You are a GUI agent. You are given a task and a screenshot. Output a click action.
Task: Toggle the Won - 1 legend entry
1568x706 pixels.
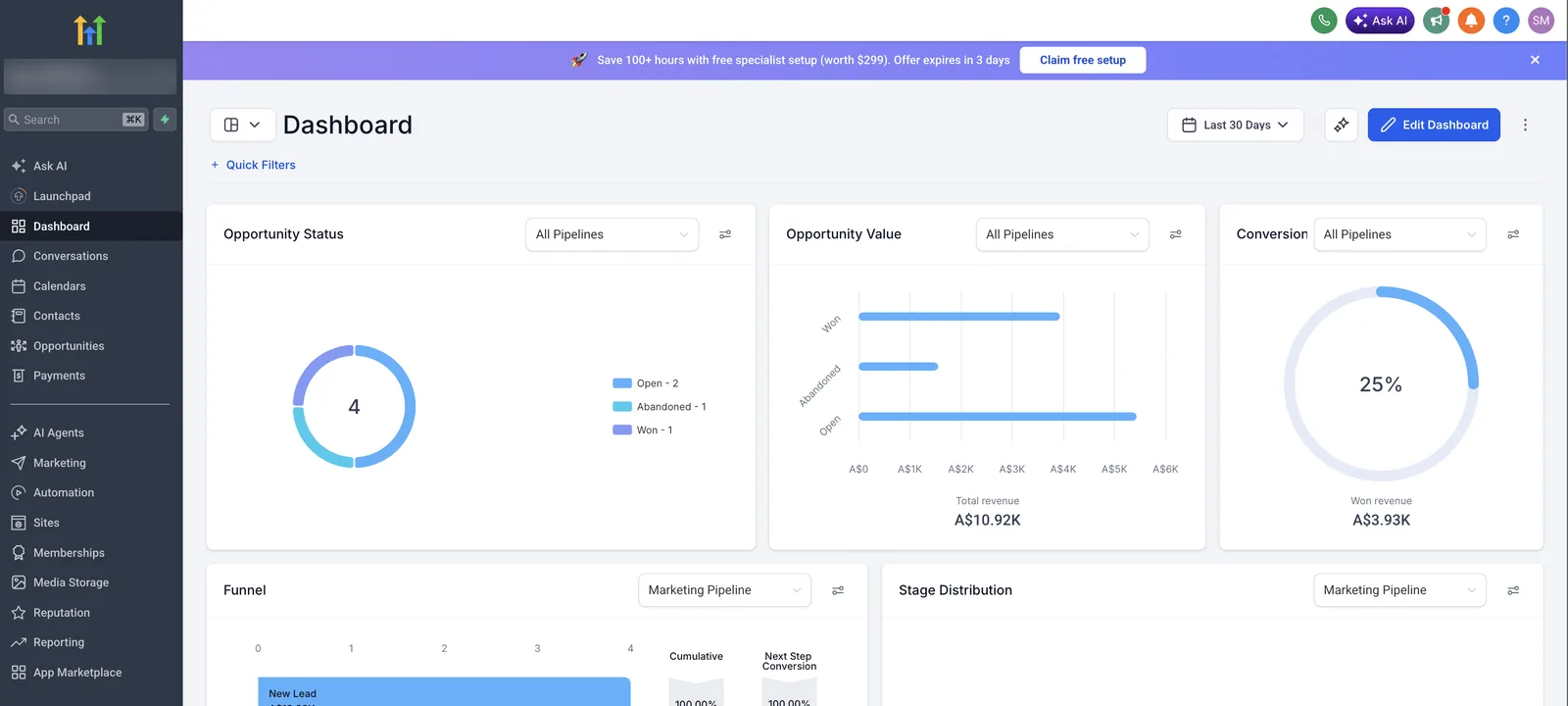643,430
